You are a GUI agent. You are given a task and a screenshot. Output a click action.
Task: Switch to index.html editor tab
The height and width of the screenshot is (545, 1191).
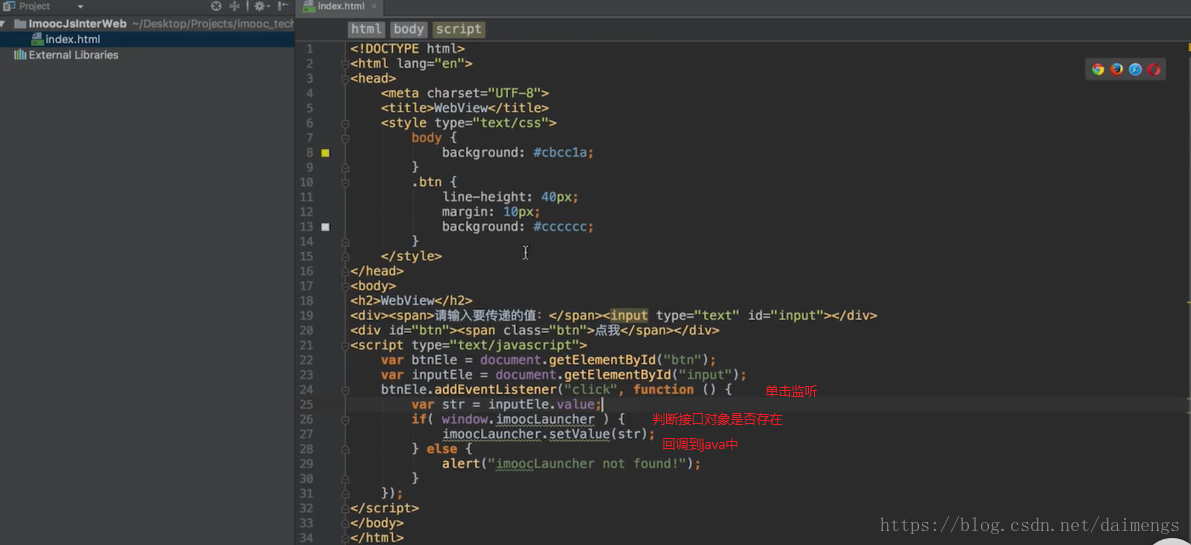point(341,7)
